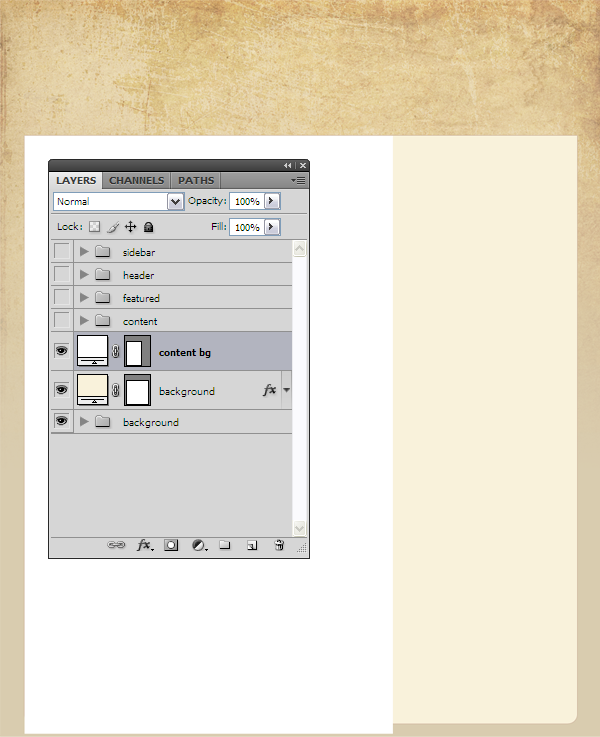Show the content group visibility box
Viewport: 600px width, 737px height.
pyautogui.click(x=62, y=320)
